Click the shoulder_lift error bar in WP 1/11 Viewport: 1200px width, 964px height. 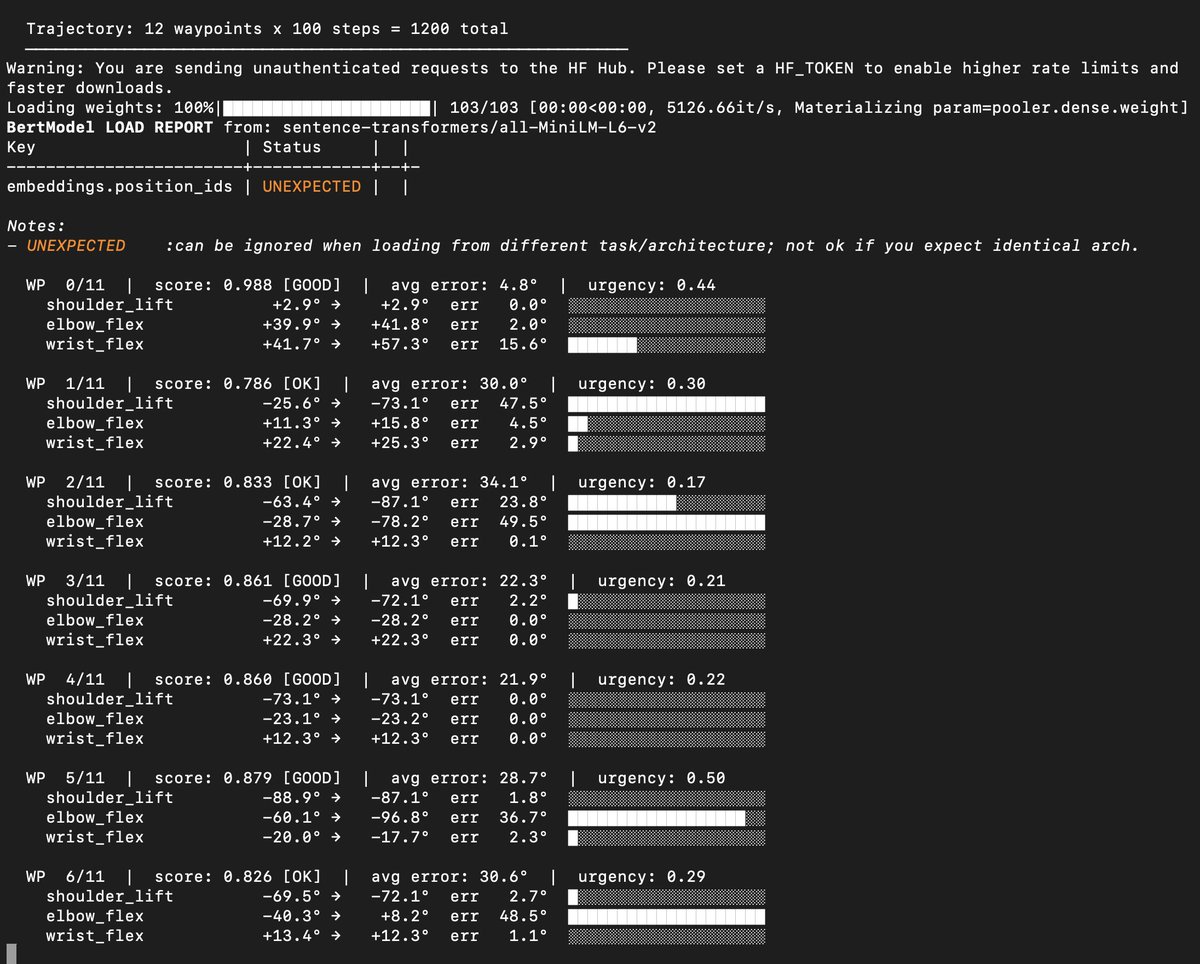pyautogui.click(x=666, y=403)
